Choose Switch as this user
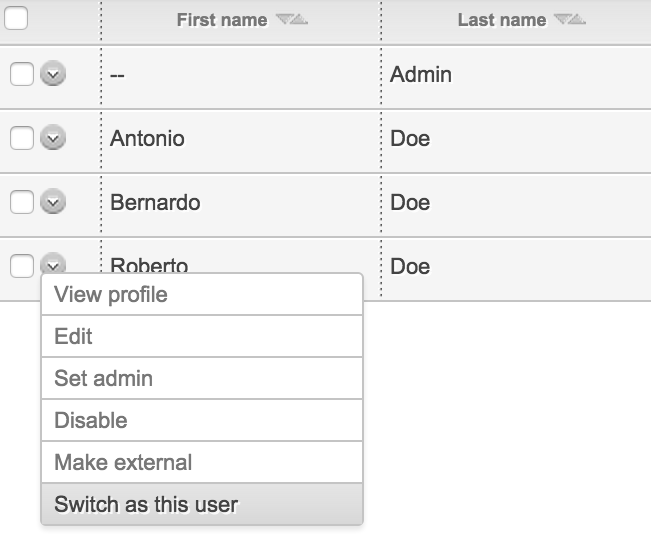This screenshot has width=651, height=537. pos(202,504)
